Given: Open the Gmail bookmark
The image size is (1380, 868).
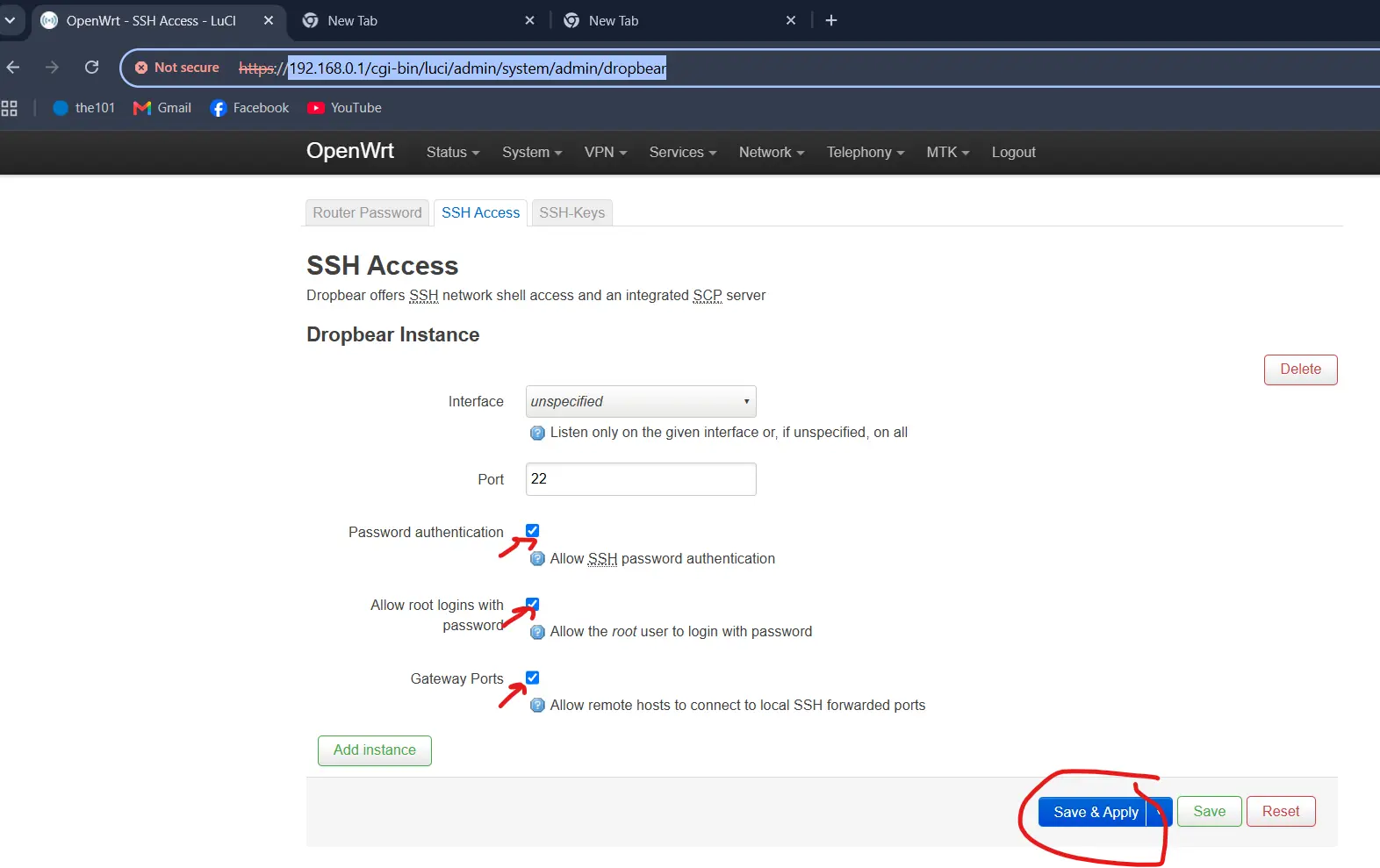Looking at the screenshot, I should coord(162,108).
